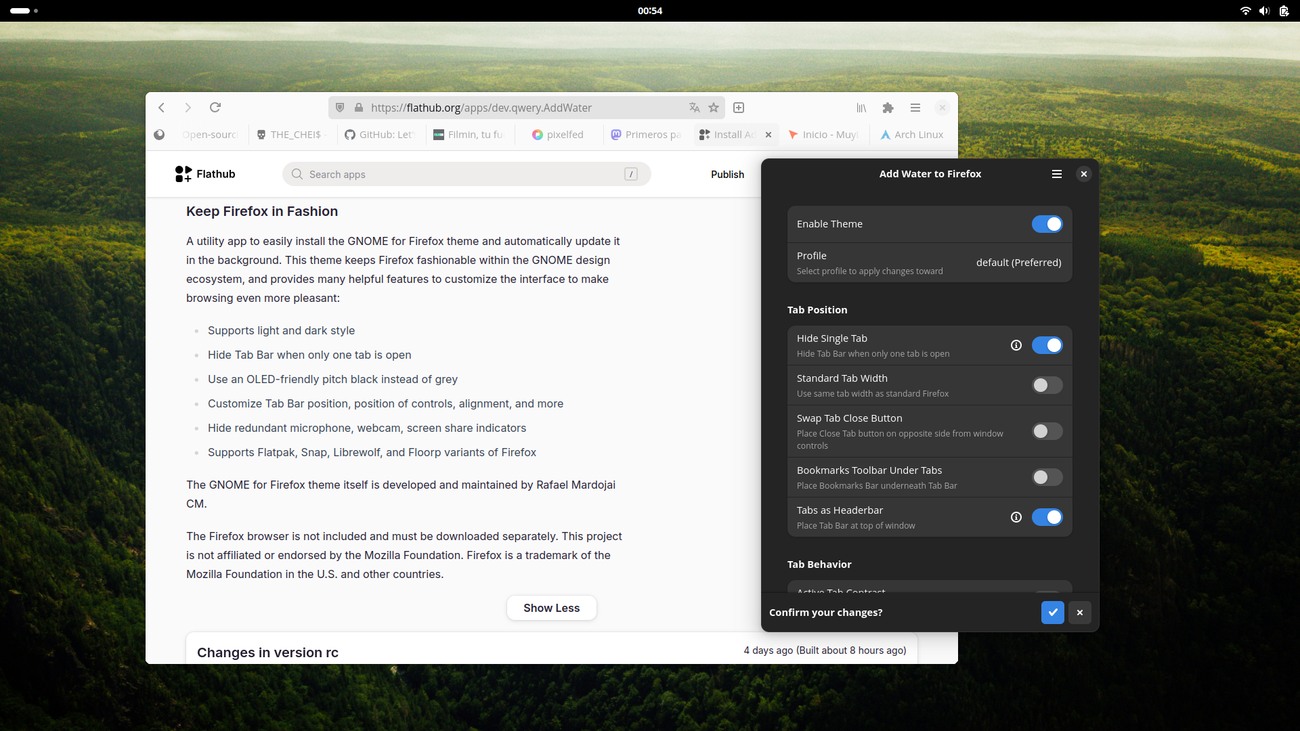Click 'Changes in version rc' heading
This screenshot has height=731, width=1300.
click(x=268, y=653)
